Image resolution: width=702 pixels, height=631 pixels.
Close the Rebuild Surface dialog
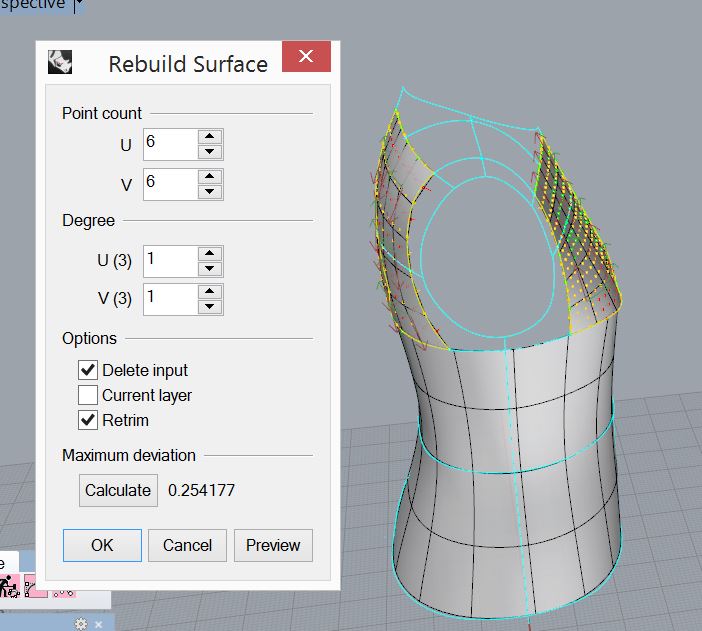pyautogui.click(x=306, y=56)
